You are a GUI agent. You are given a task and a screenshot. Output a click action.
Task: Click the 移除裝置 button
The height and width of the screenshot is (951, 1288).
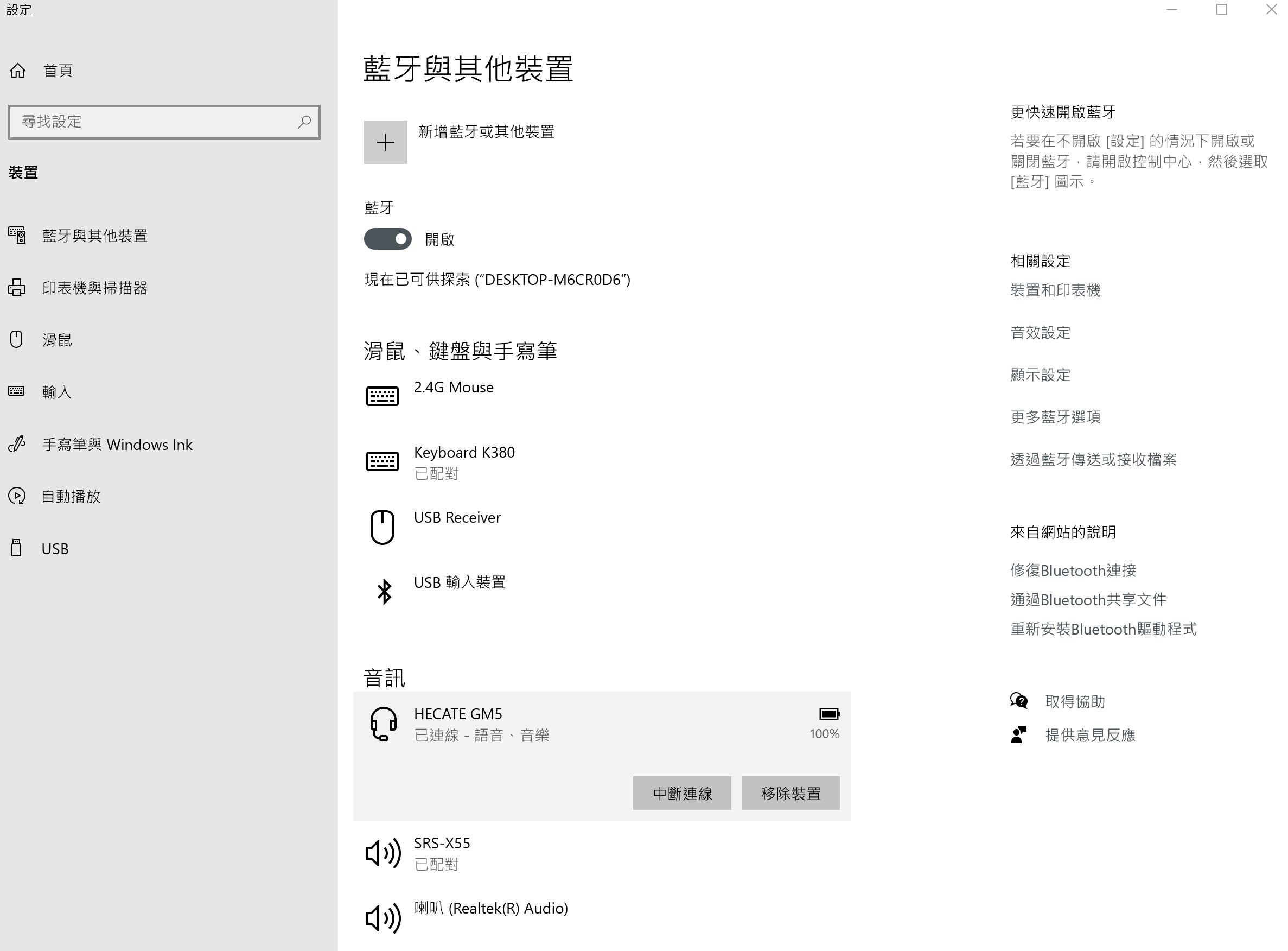(x=790, y=793)
